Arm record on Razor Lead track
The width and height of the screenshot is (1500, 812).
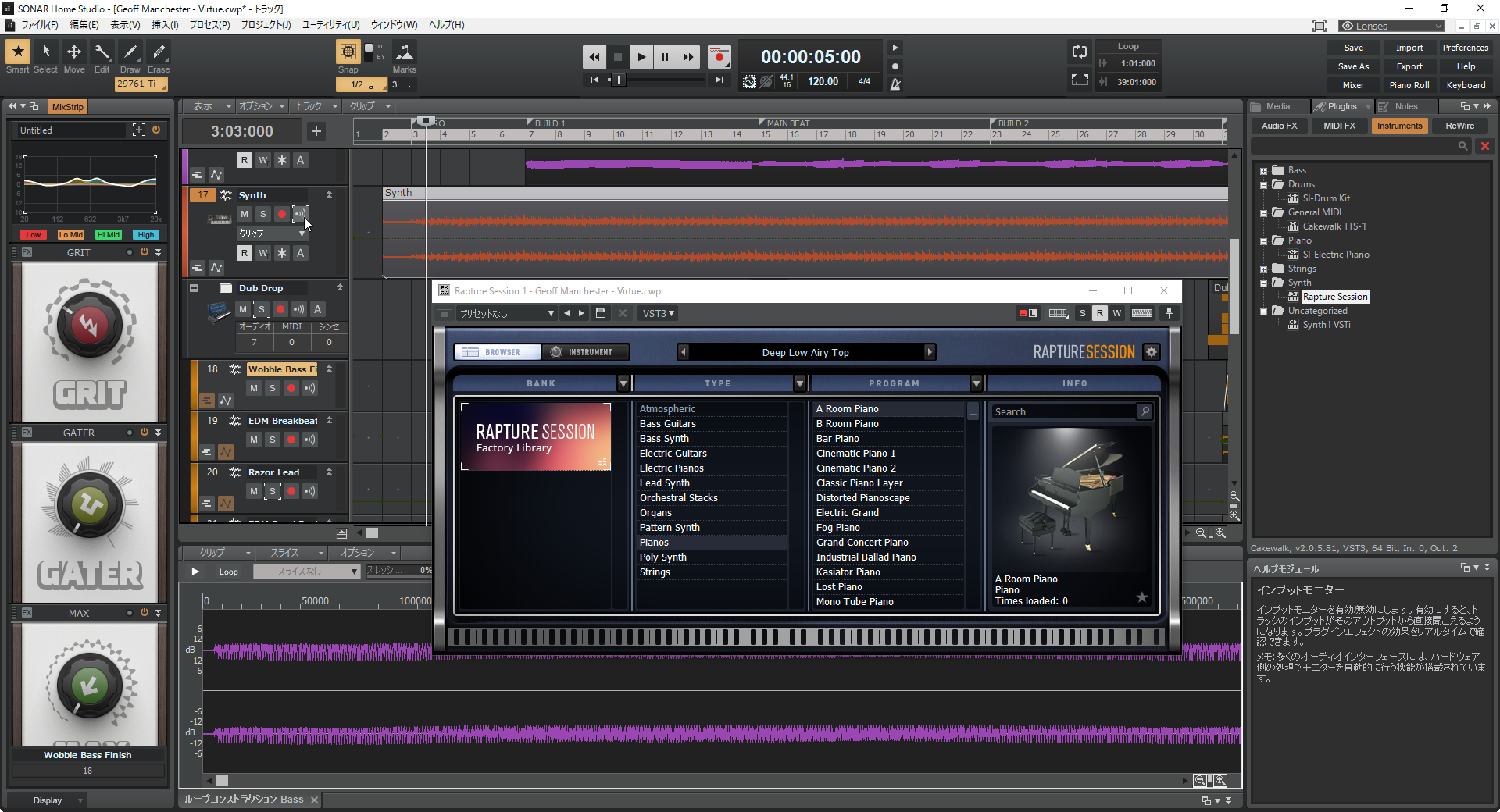[x=291, y=491]
